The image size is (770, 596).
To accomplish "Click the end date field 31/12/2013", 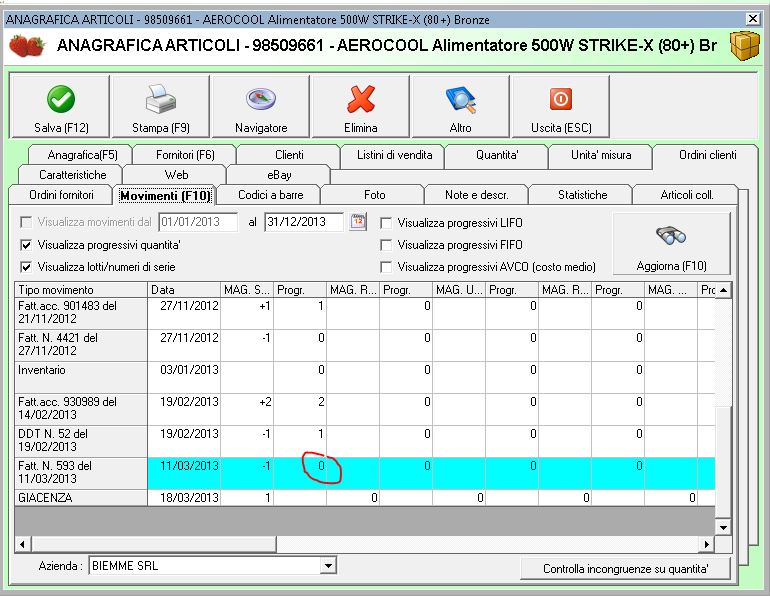I will click(x=303, y=222).
